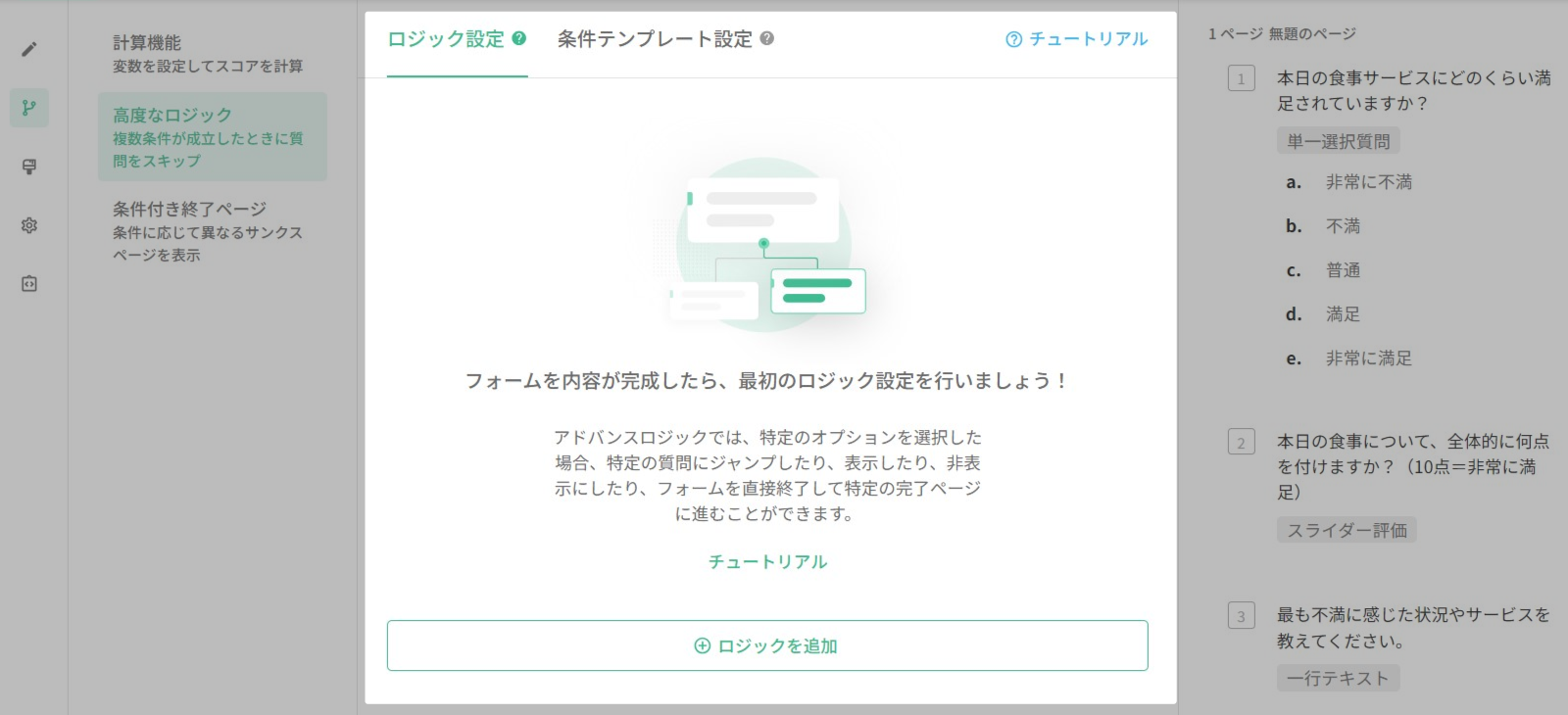The height and width of the screenshot is (715, 1568).
Task: Click question number 3 box
Action: (1242, 615)
